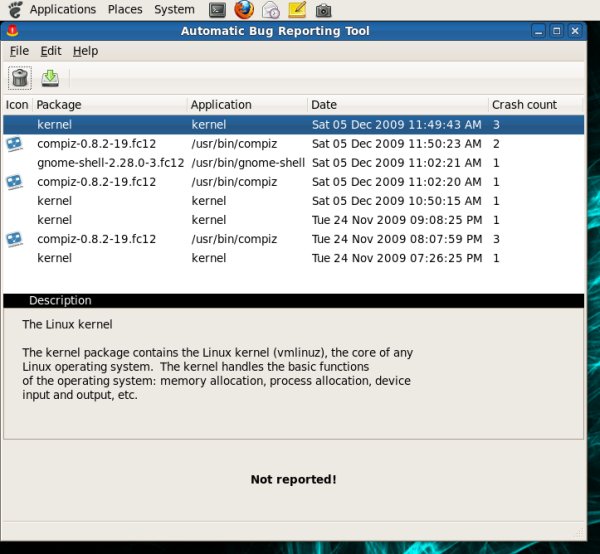Close the Automatic Bug Reporting Tool window

[575, 31]
